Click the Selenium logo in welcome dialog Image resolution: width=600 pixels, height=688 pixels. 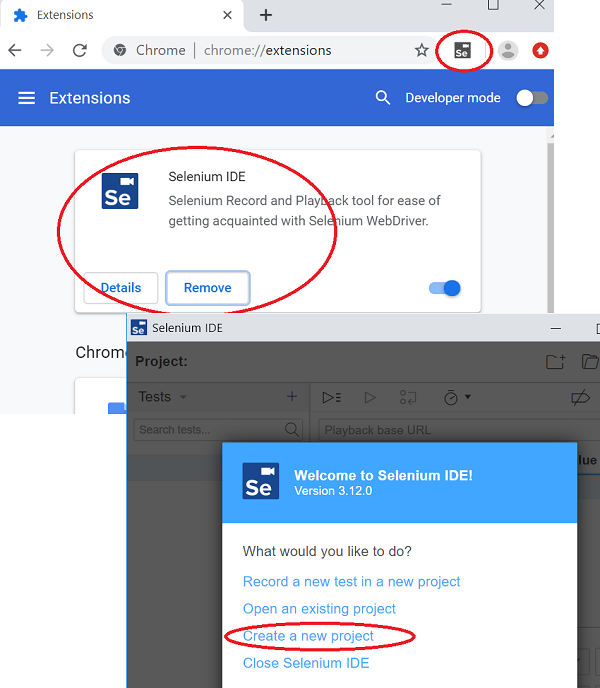click(261, 481)
